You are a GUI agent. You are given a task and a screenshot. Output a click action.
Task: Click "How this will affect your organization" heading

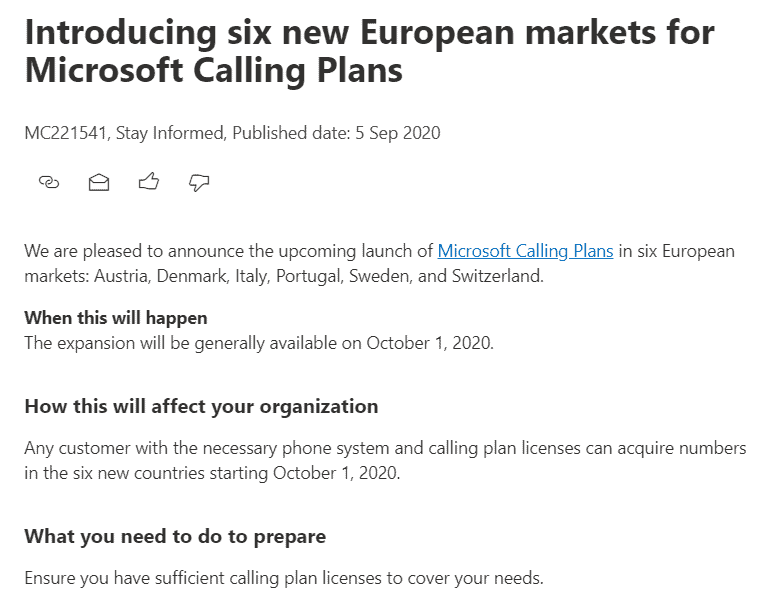201,406
